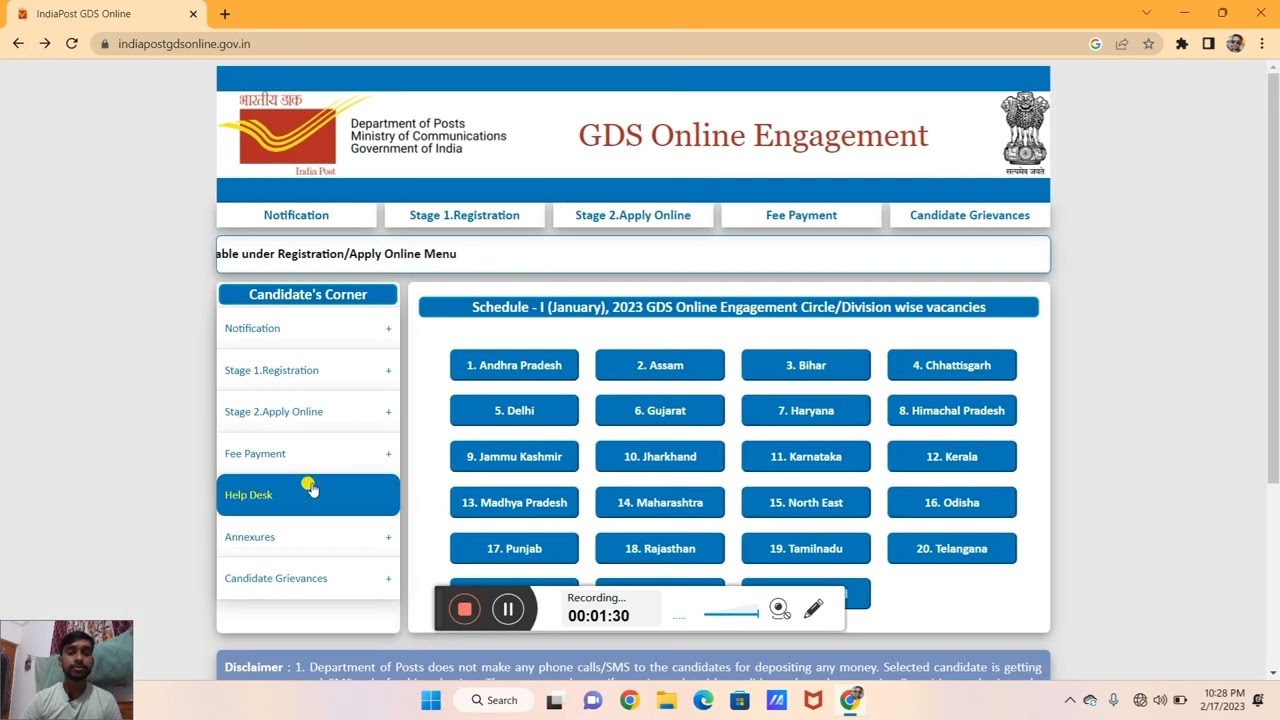
Task: Launch Microsoft Edge from the taskbar
Action: [703, 700]
